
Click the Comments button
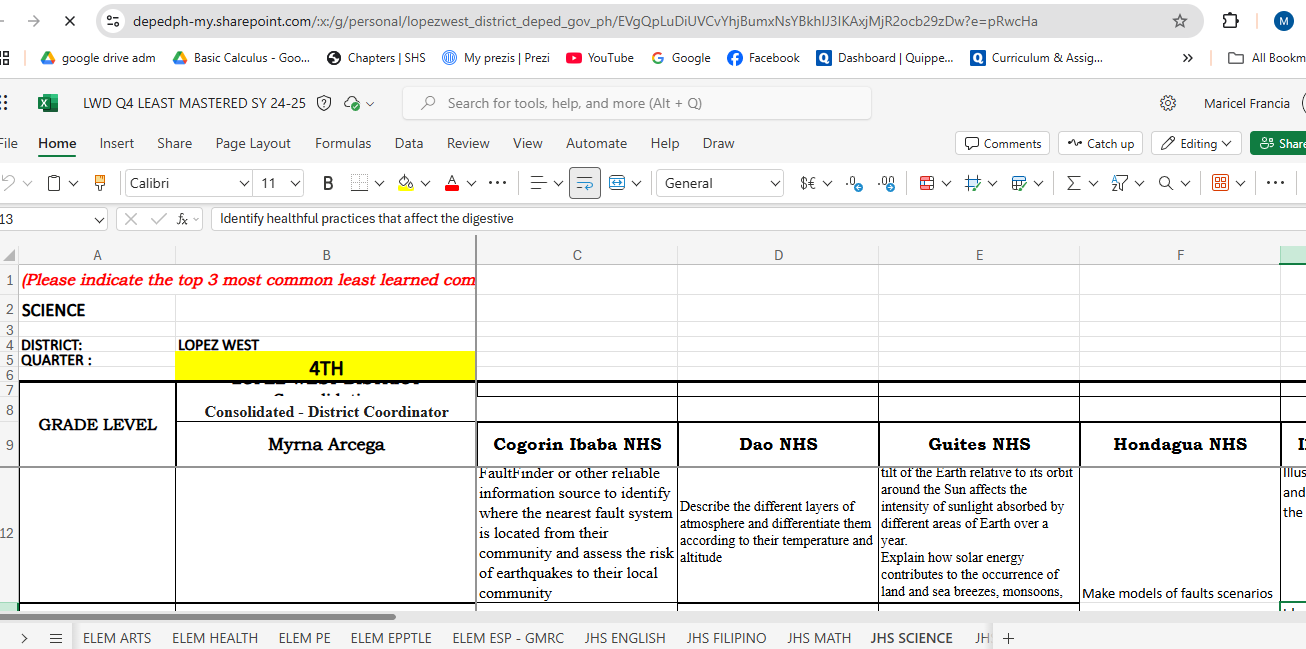tap(1002, 143)
